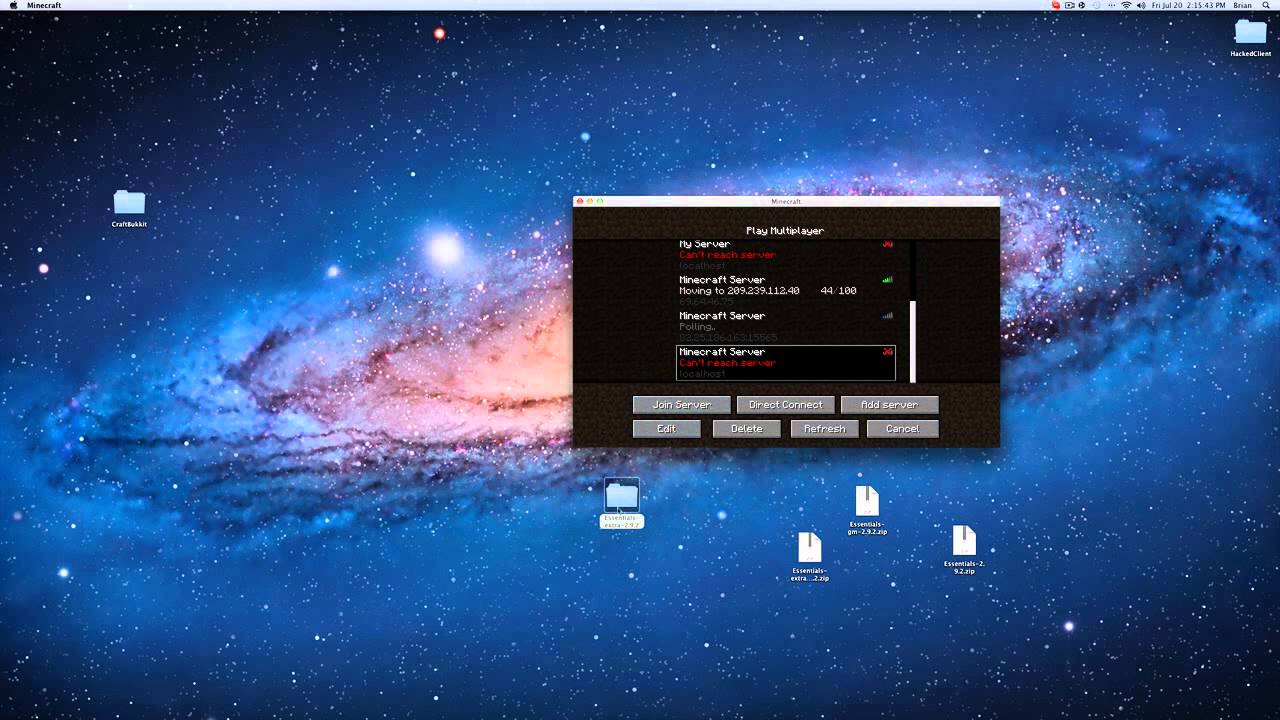Open Spotlight search magnifier

1267,5
